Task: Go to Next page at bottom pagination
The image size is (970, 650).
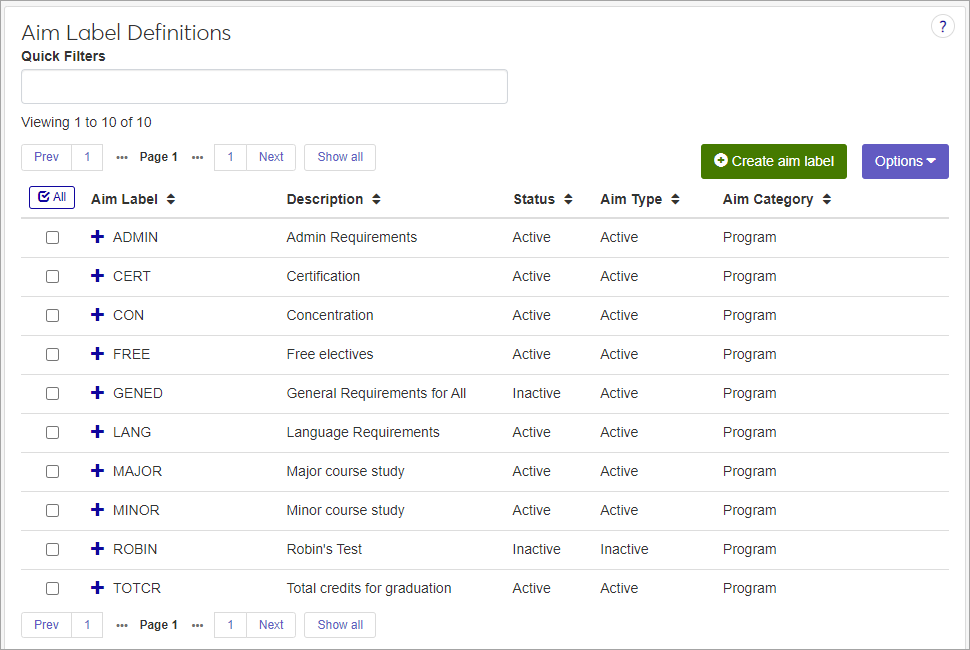Action: coord(271,625)
